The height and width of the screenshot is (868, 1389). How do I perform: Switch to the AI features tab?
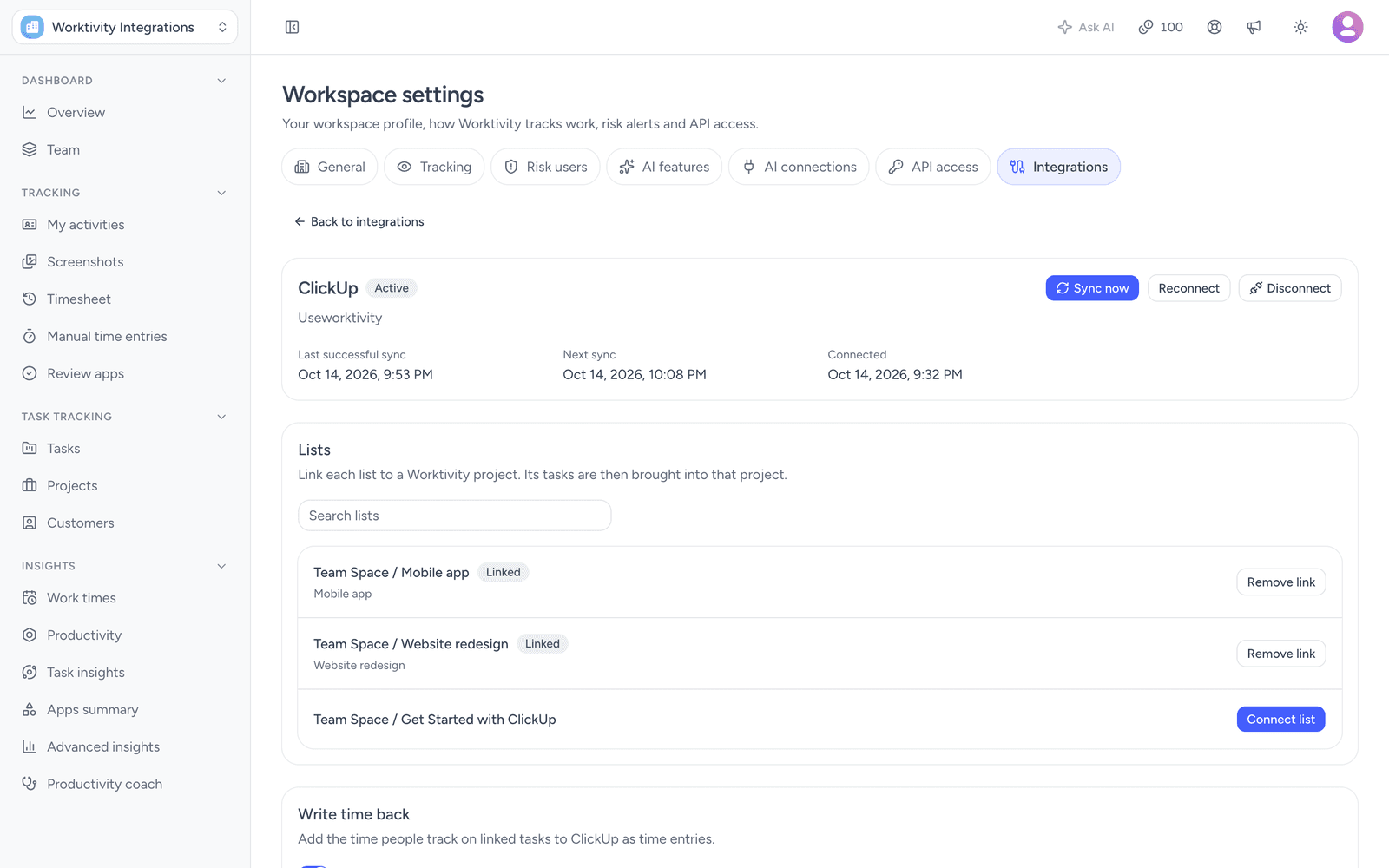click(664, 167)
